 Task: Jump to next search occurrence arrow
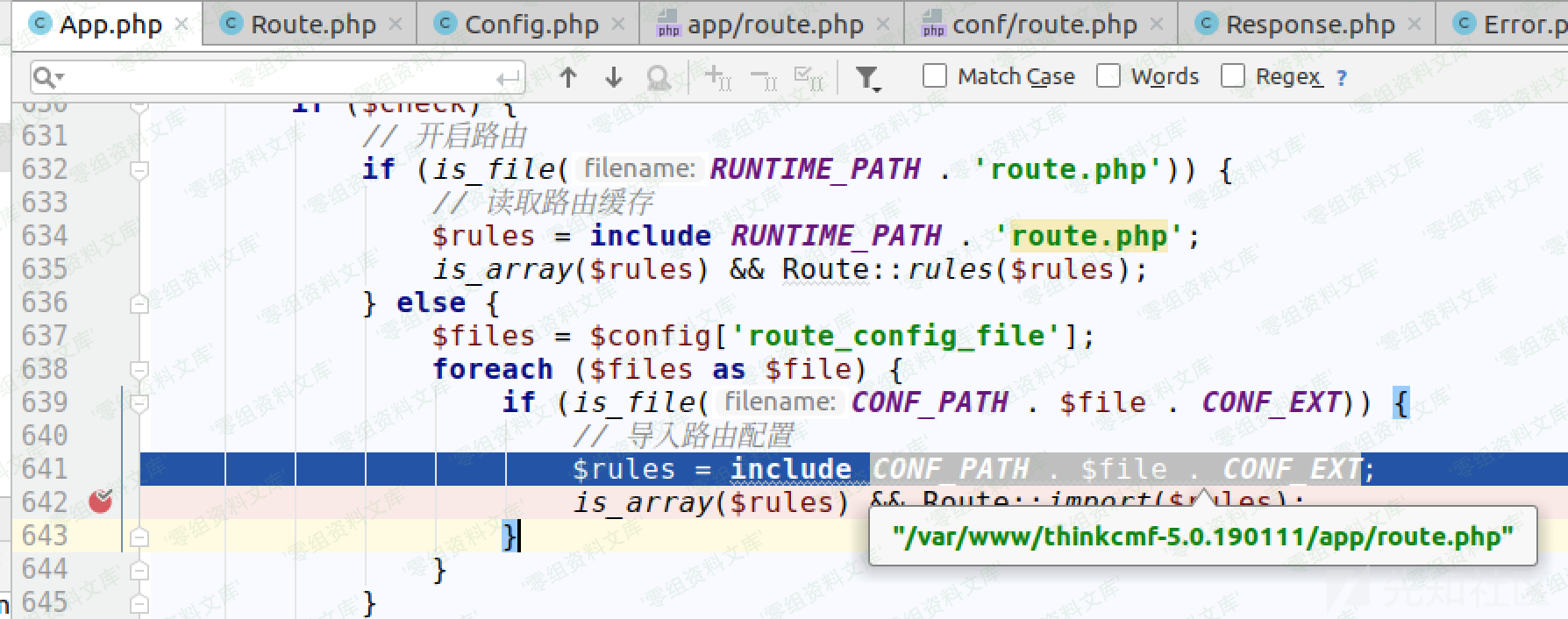tap(614, 77)
